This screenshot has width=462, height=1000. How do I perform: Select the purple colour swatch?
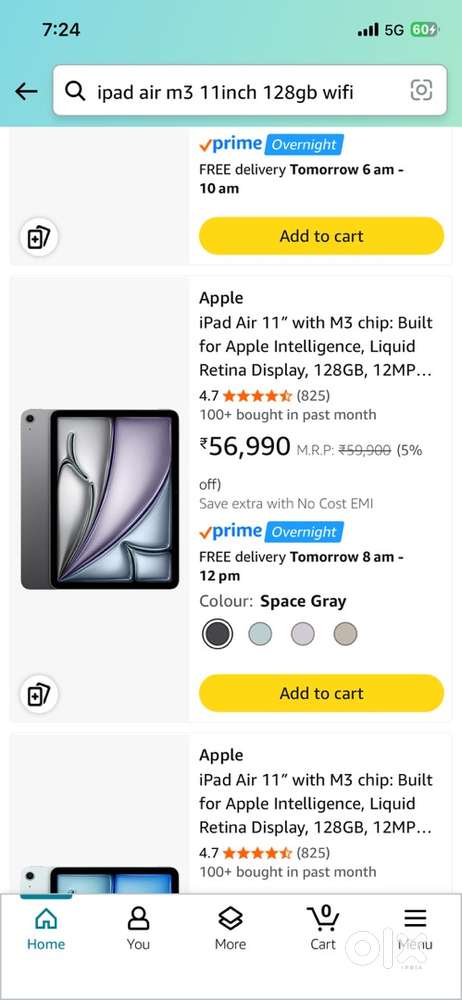[302, 634]
